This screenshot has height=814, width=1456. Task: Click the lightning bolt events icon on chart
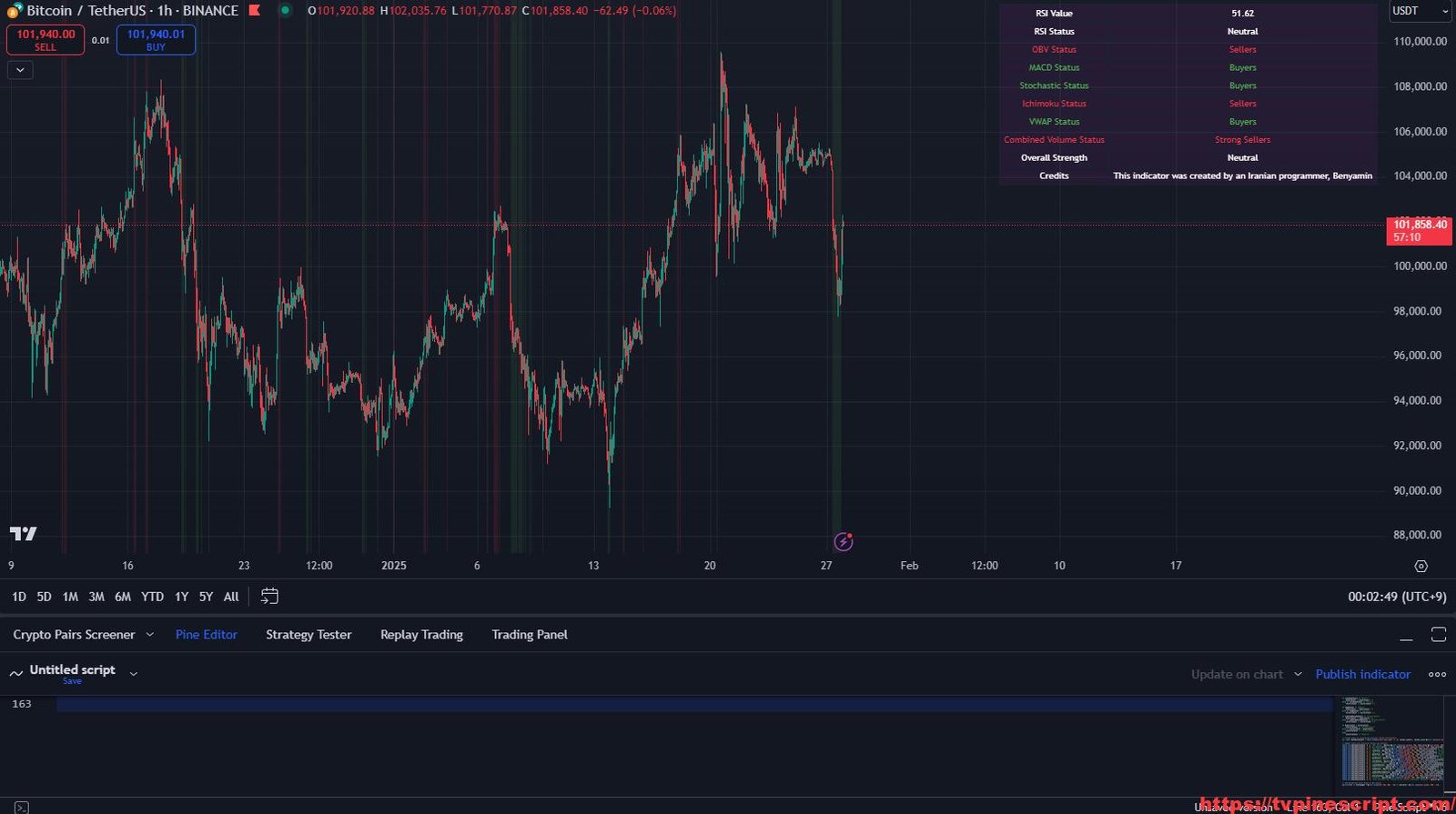coord(844,542)
